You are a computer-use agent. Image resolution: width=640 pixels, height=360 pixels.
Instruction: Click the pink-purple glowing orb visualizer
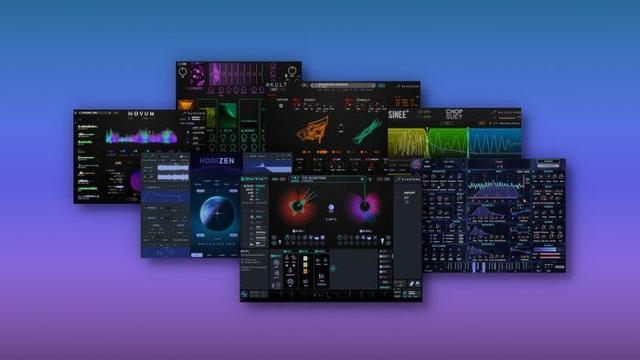tap(364, 207)
